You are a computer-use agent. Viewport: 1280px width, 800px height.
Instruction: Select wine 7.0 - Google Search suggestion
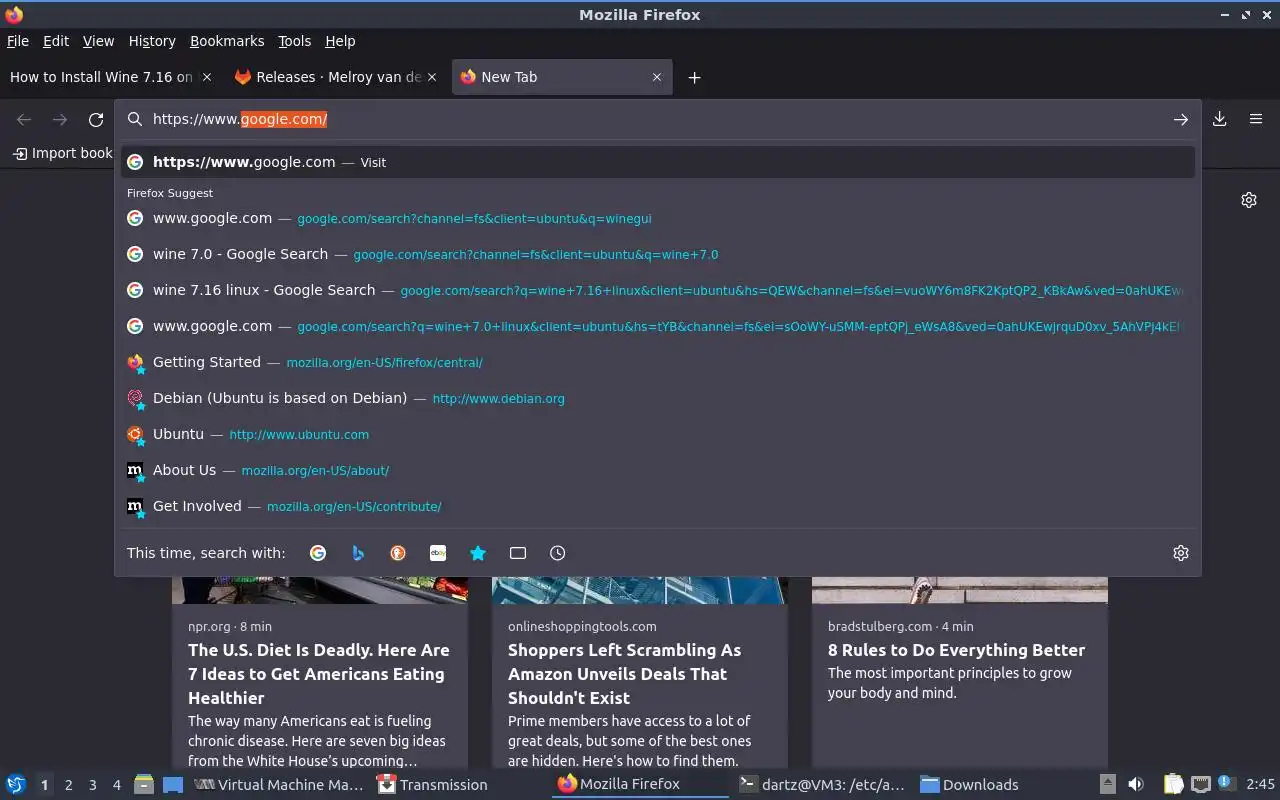[x=658, y=254]
